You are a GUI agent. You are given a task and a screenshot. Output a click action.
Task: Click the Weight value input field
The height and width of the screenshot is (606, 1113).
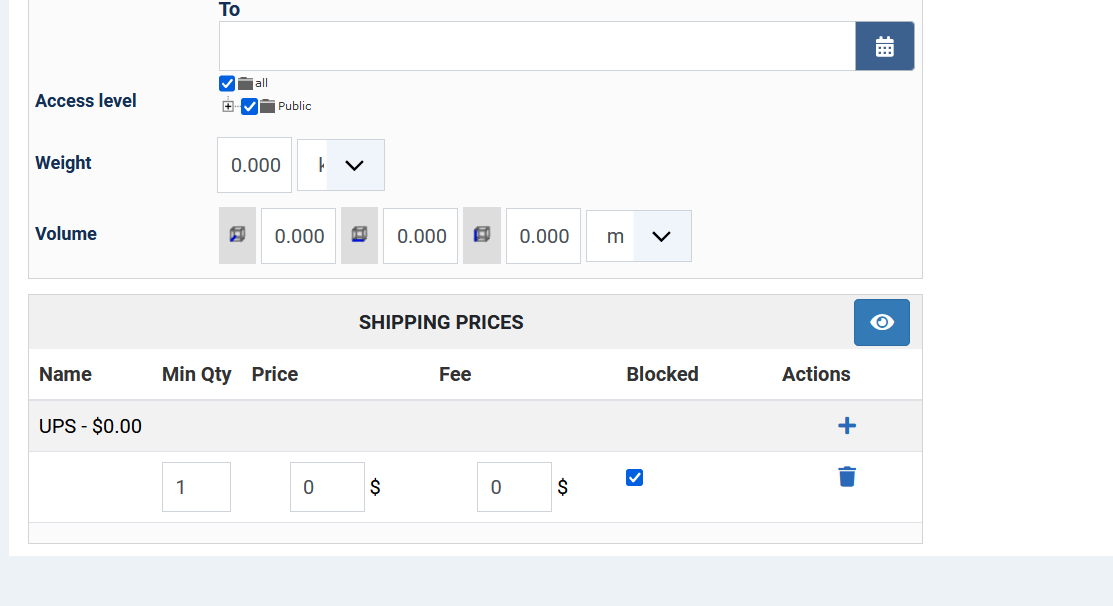click(255, 165)
